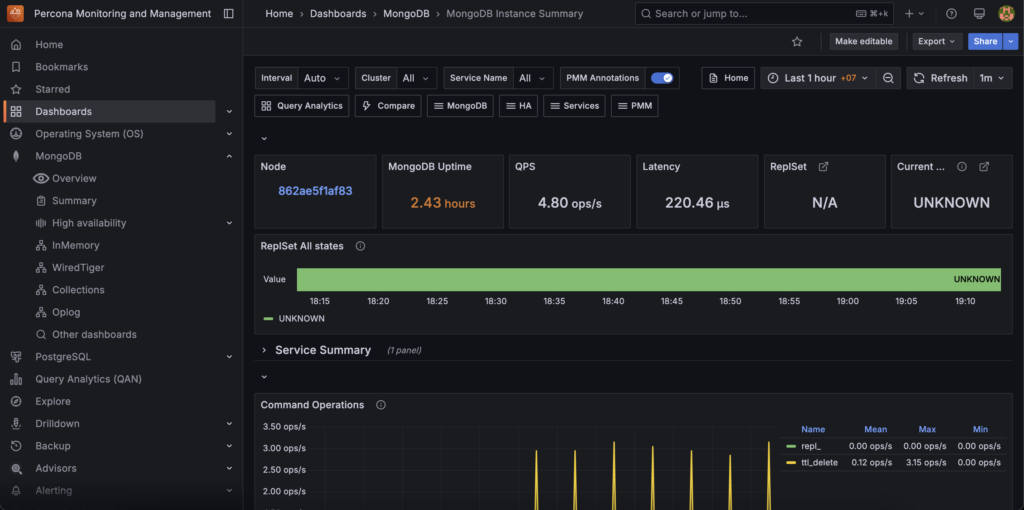
Task: Click the Explore compass icon
Action: click(16, 401)
